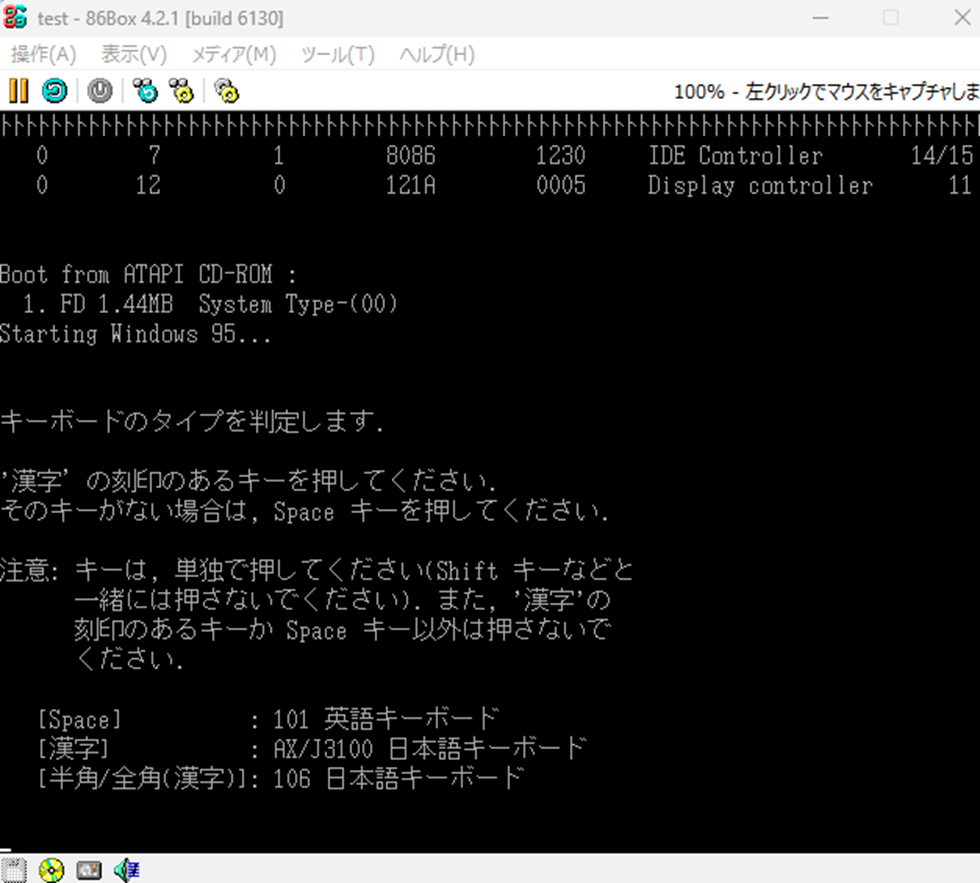Screen dimensions: 980x883
Task: Click the floppy drive status icon
Action: [x=14, y=869]
